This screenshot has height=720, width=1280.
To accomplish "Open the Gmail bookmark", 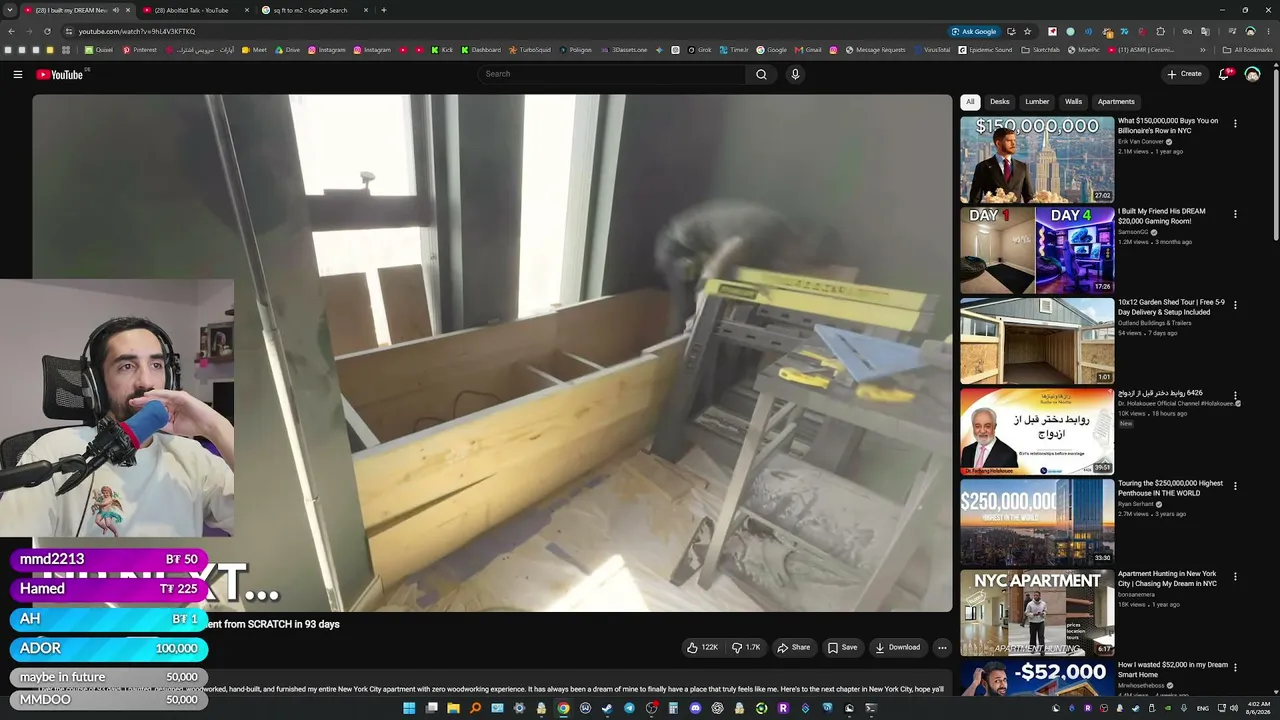I will (808, 50).
